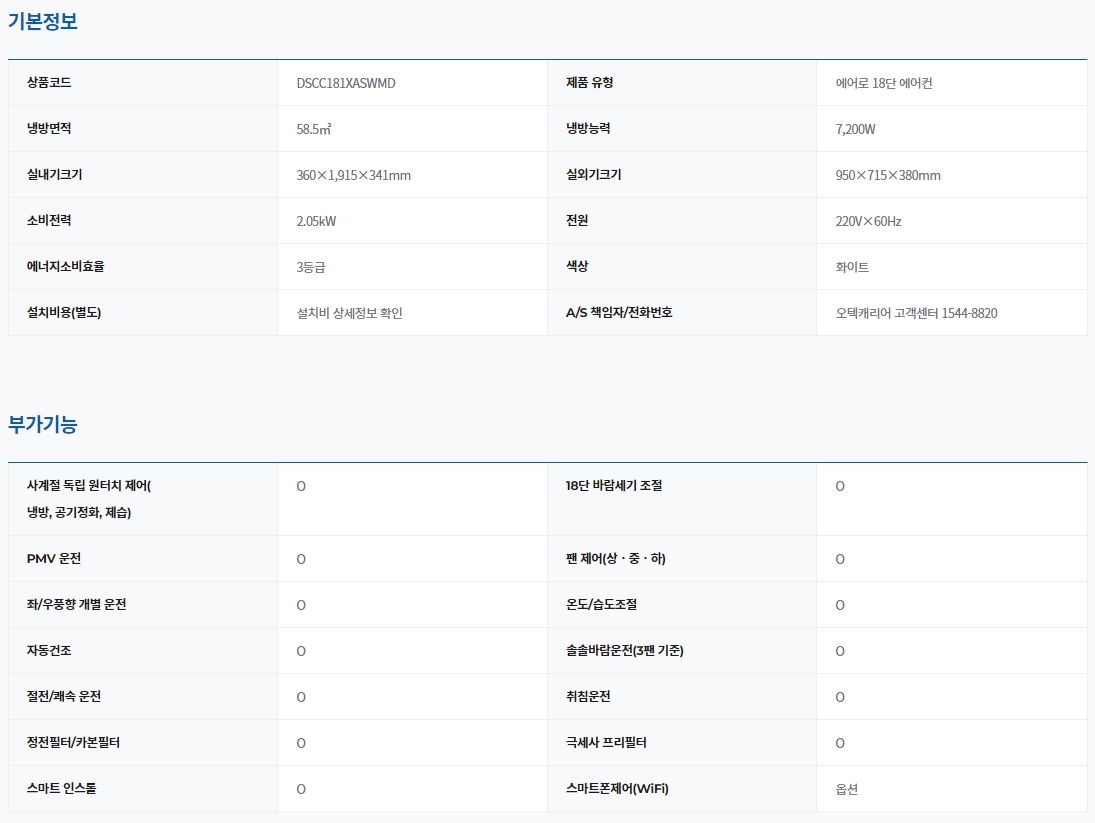Viewport: 1095px width, 823px height.
Task: Click the 에어로 18단 에어컨 product type value
Action: click(884, 83)
